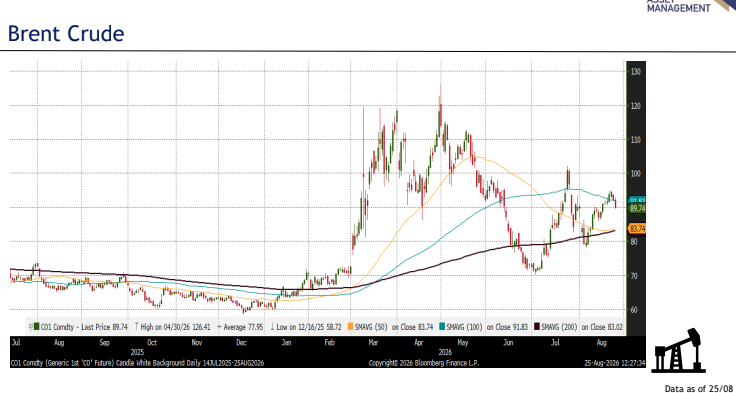The width and height of the screenshot is (736, 393).
Task: Click the 110 price axis label
Action: [636, 139]
